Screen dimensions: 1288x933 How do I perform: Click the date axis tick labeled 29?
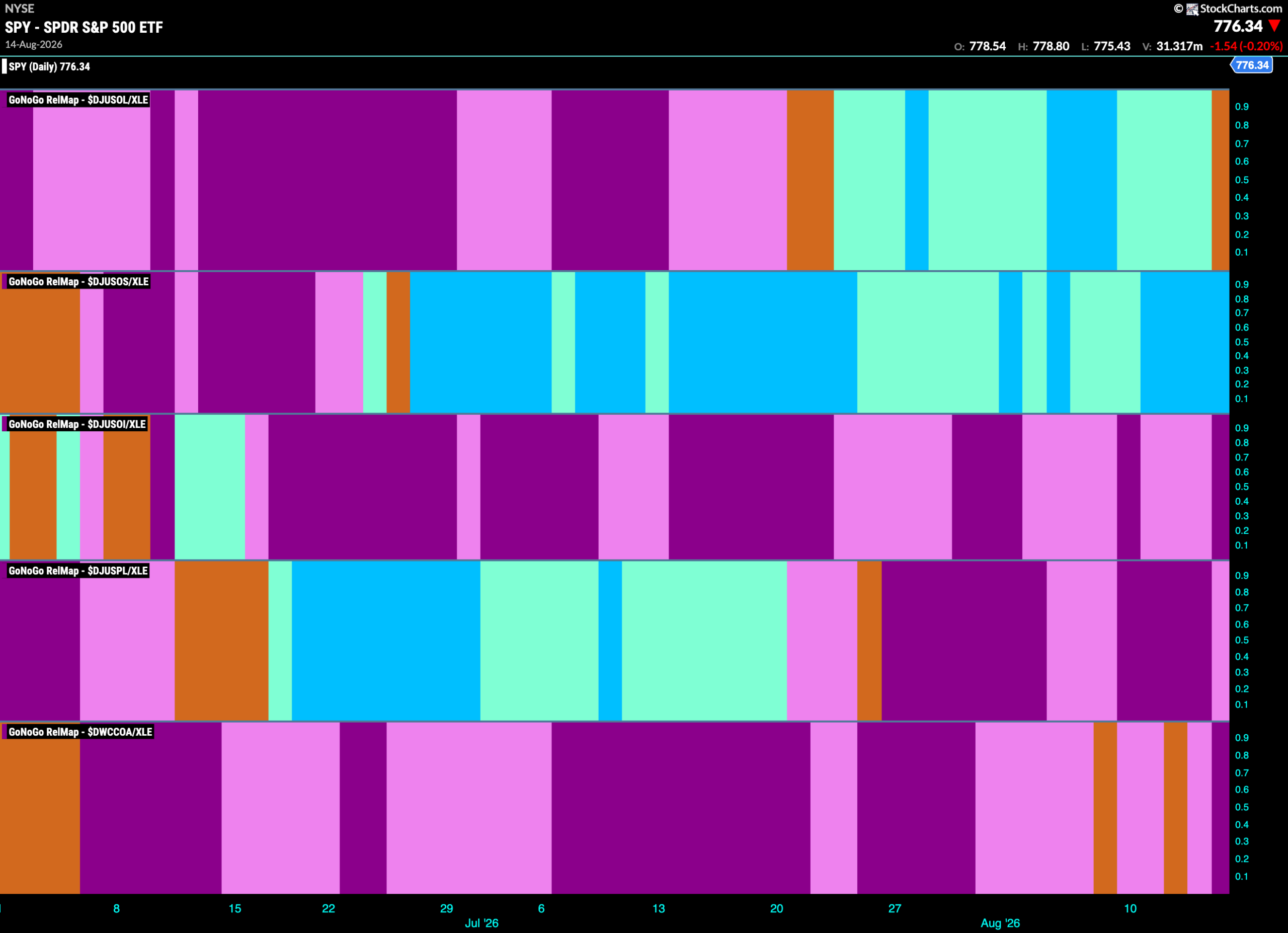tap(446, 908)
